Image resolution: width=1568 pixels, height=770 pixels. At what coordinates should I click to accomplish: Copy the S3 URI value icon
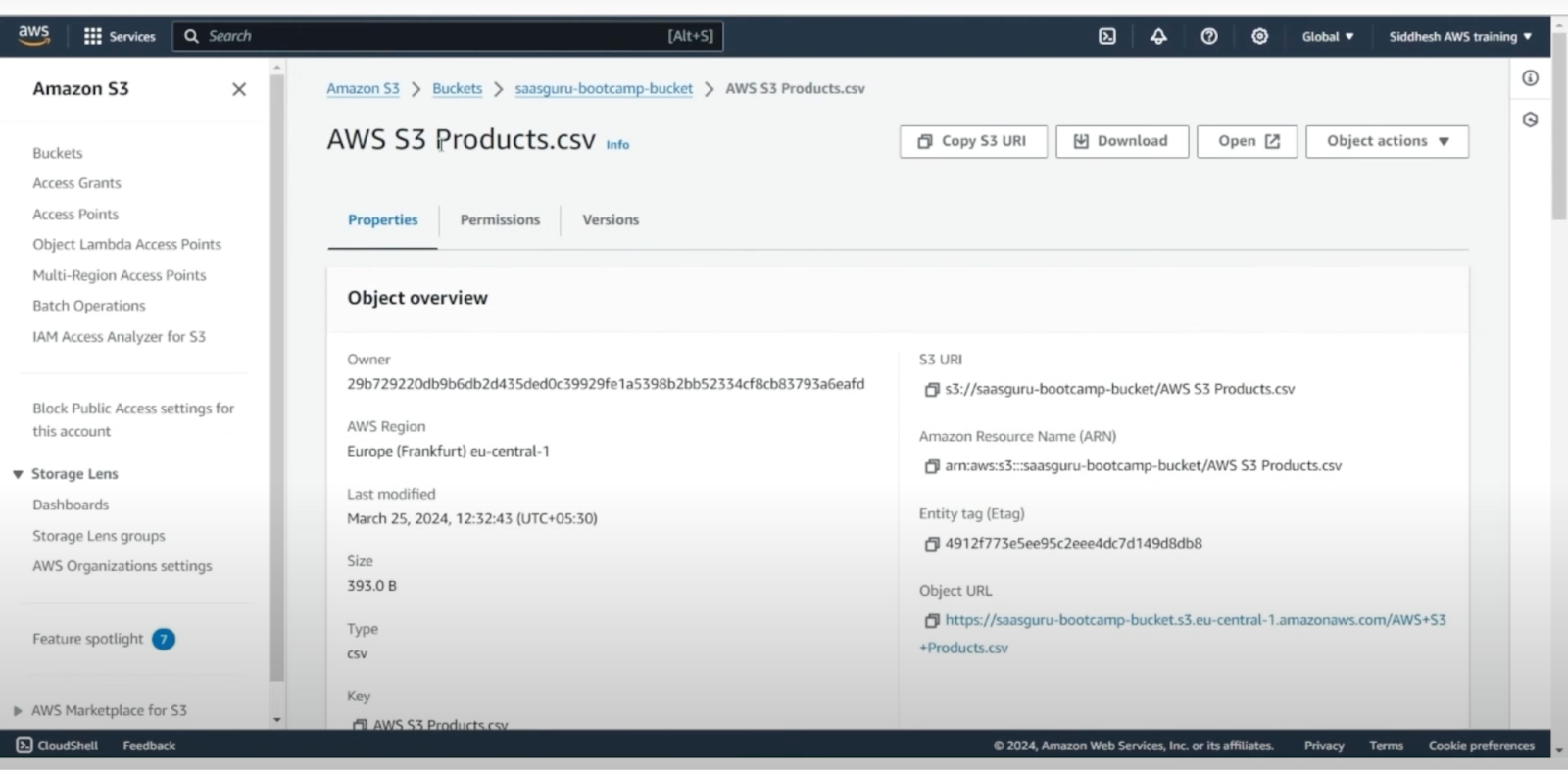[x=932, y=390]
